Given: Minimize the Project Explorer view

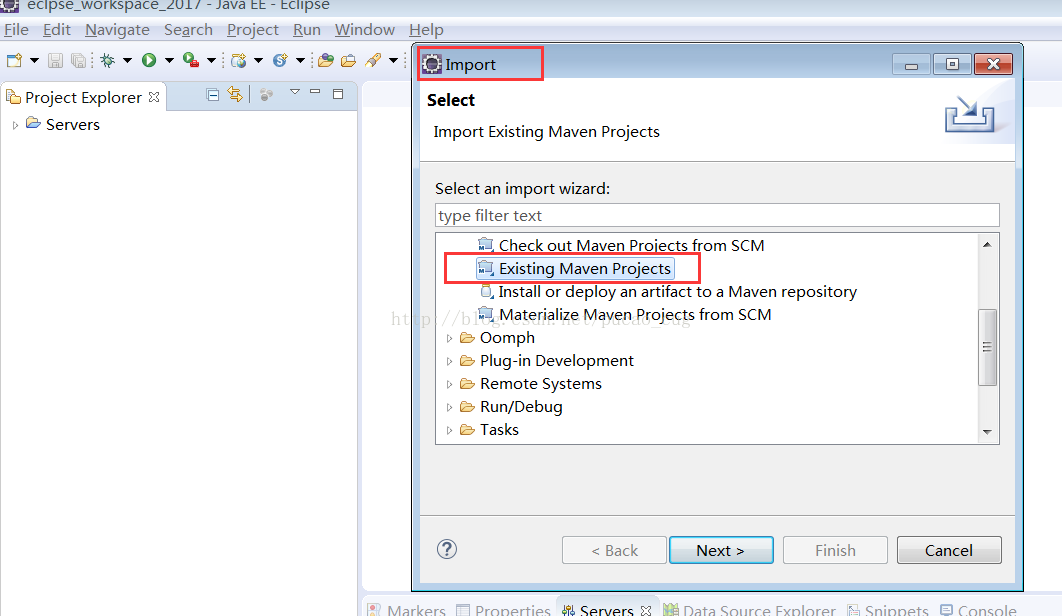Looking at the screenshot, I should click(x=315, y=91).
